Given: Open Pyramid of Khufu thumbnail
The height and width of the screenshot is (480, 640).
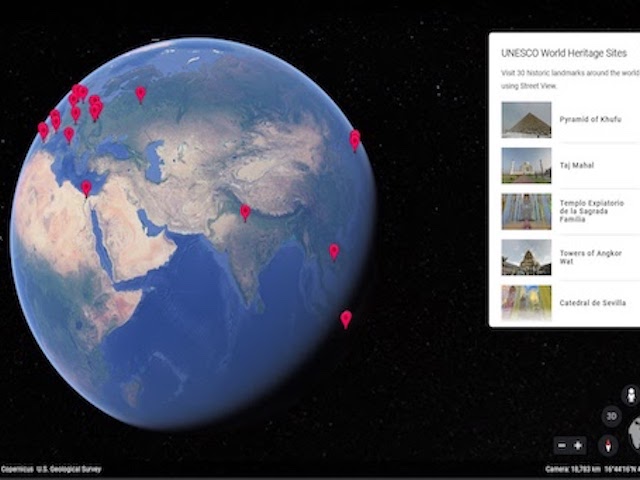Looking at the screenshot, I should coord(526,120).
